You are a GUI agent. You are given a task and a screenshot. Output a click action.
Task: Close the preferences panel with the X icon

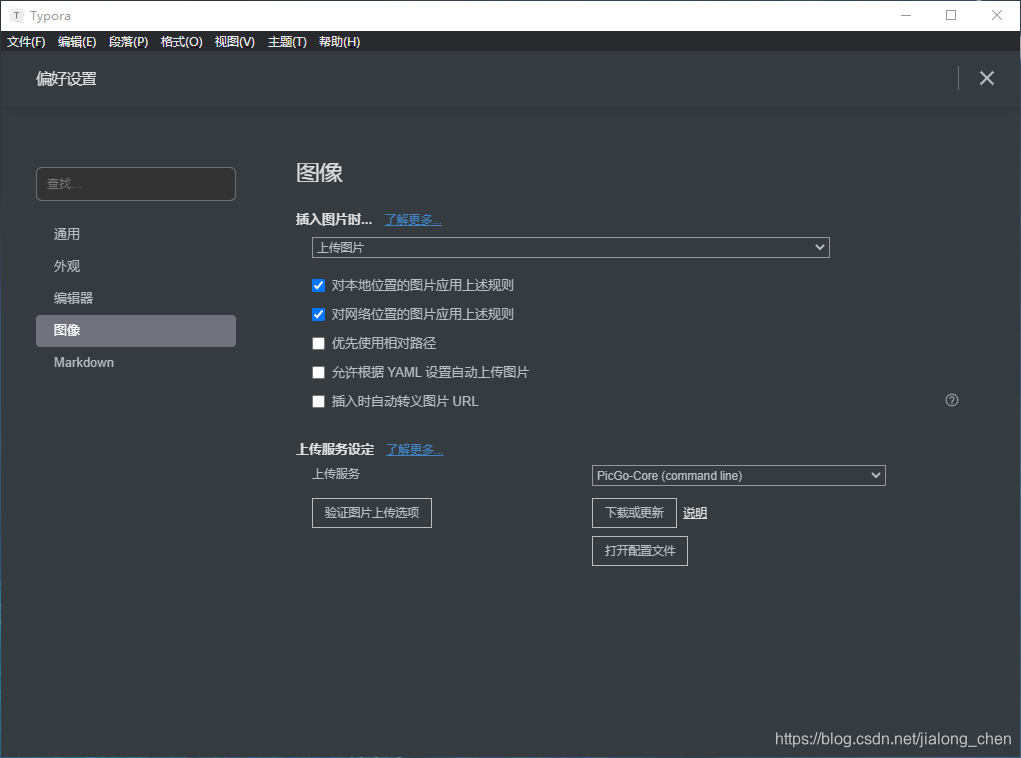[x=986, y=78]
